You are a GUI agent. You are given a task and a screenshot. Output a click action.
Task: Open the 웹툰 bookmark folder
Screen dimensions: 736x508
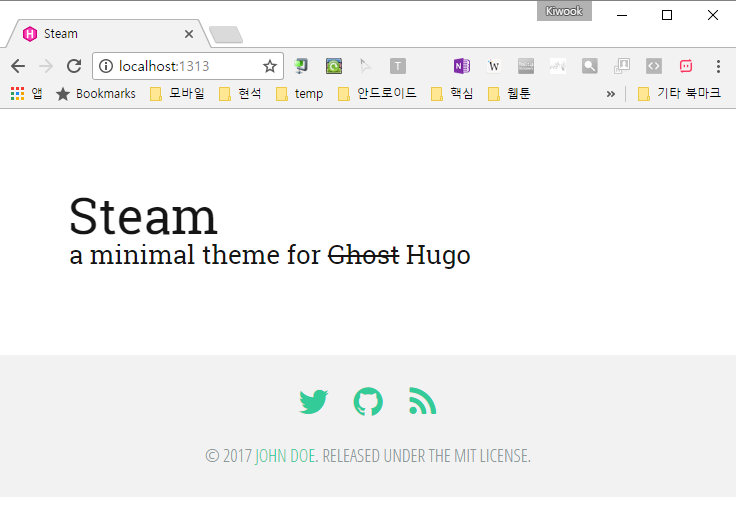[x=509, y=93]
